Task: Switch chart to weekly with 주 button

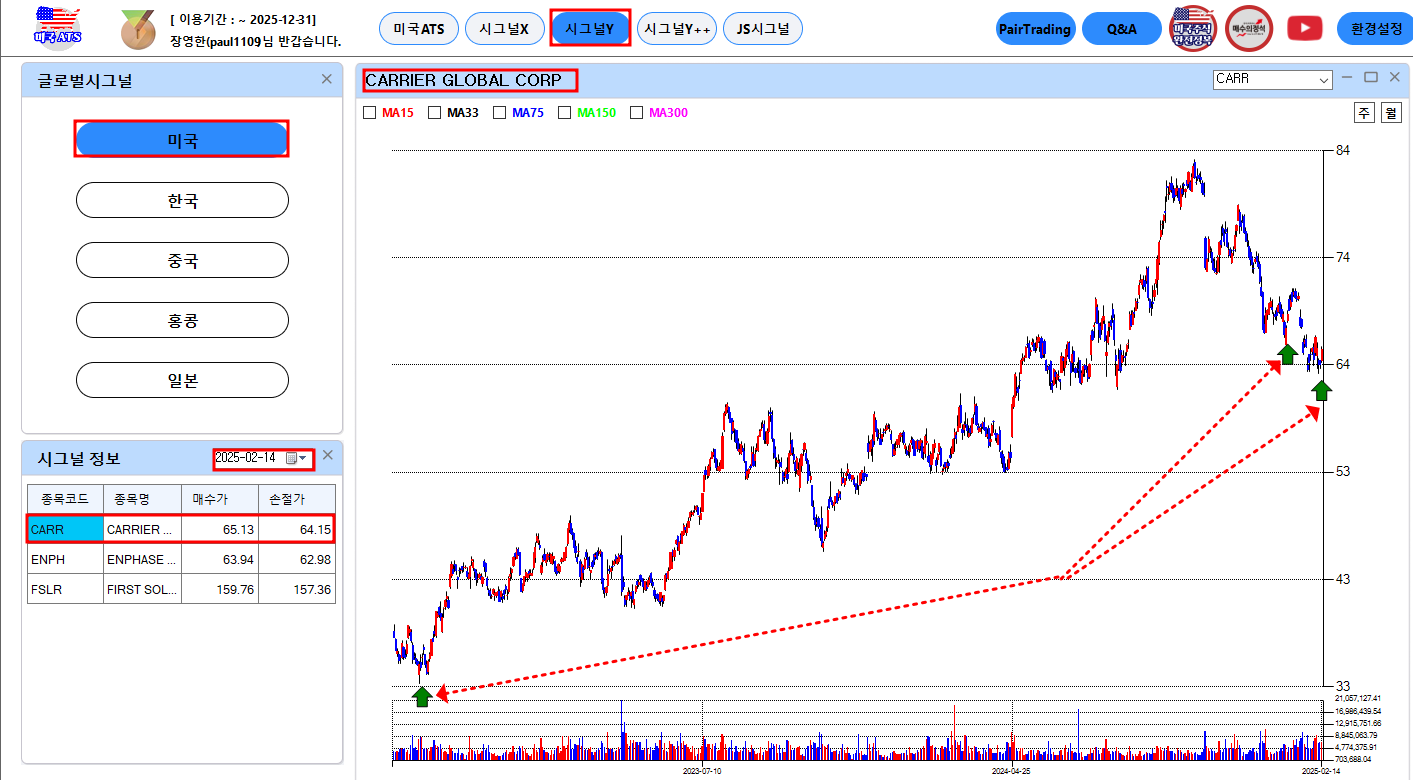Action: 1365,113
